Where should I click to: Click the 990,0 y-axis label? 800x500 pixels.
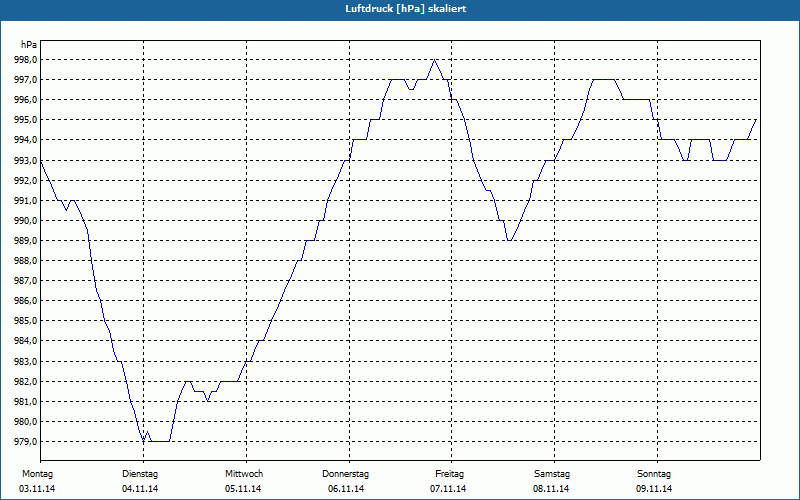click(26, 220)
